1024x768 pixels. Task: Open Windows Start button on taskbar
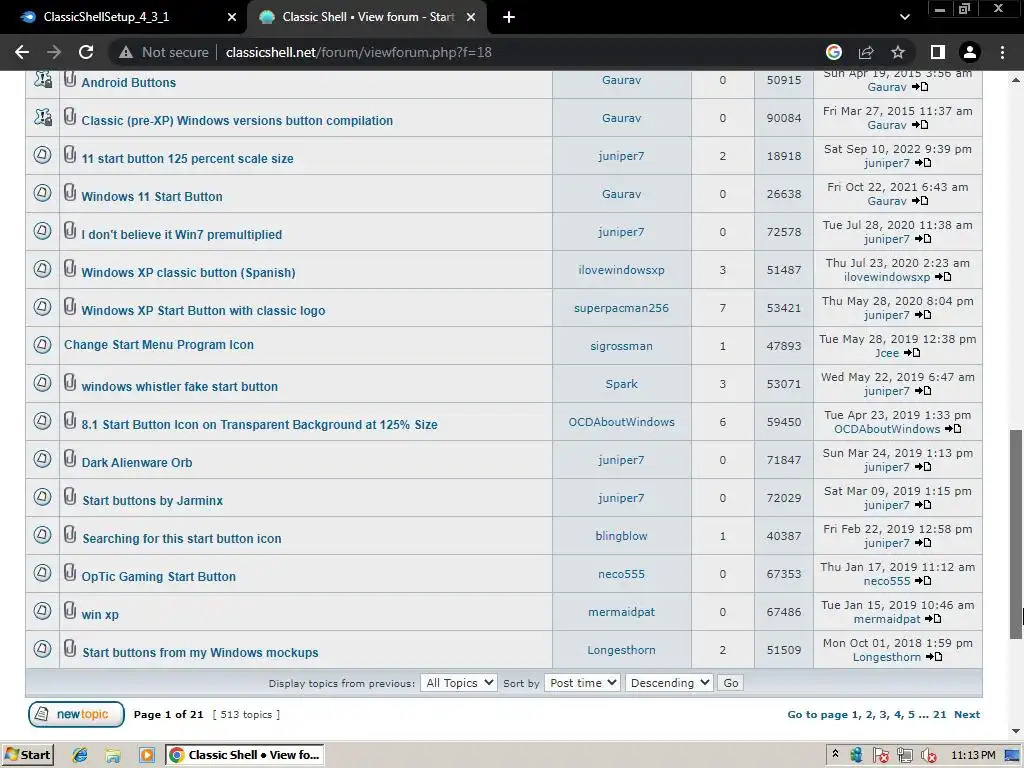click(27, 755)
